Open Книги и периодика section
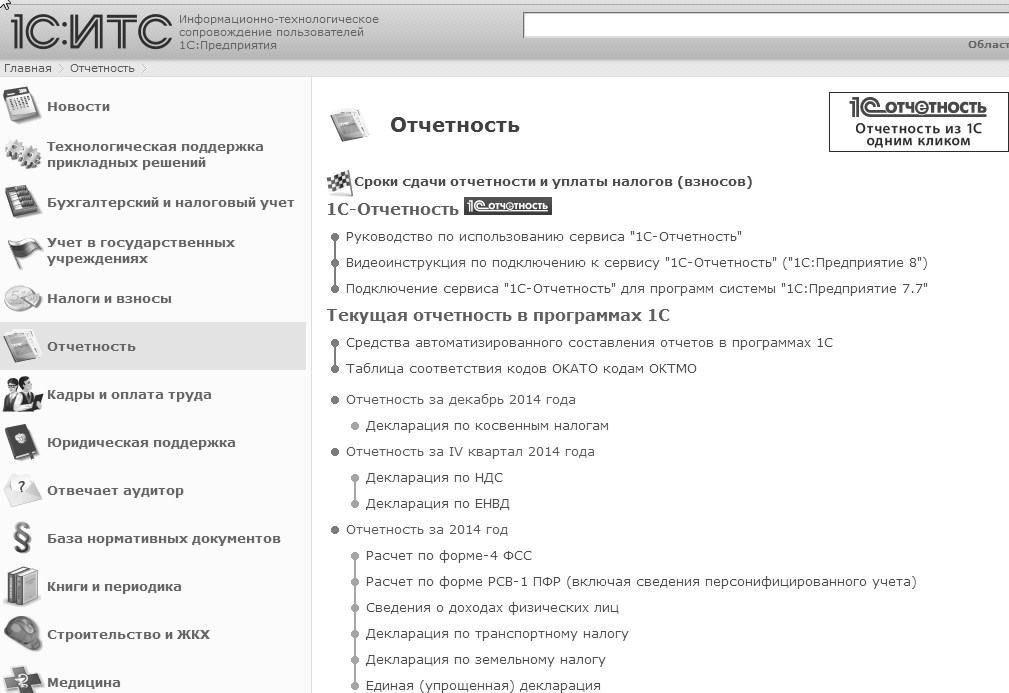Screen dimensions: 1009x693 [114, 587]
